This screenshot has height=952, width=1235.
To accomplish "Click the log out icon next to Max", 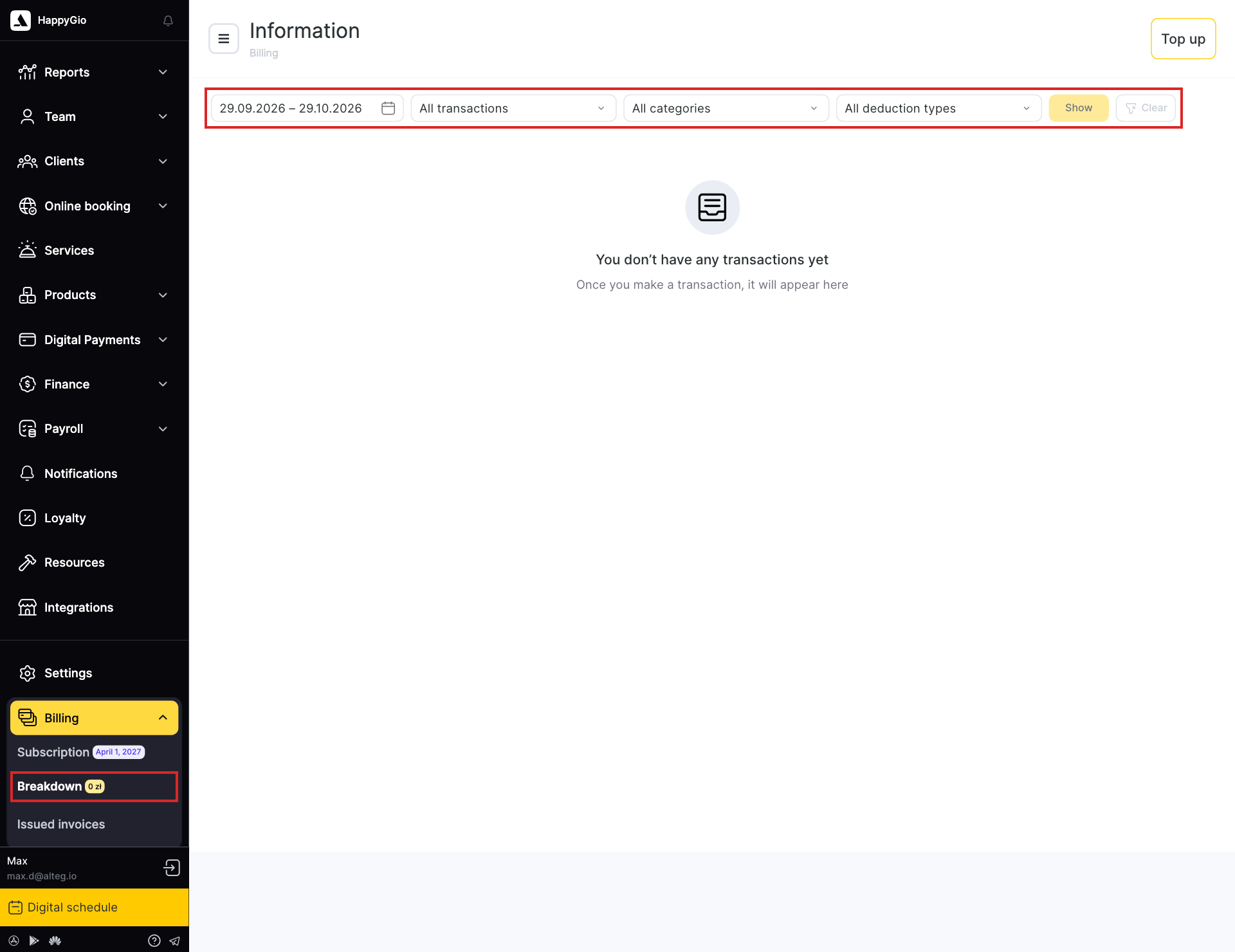I will [x=172, y=868].
